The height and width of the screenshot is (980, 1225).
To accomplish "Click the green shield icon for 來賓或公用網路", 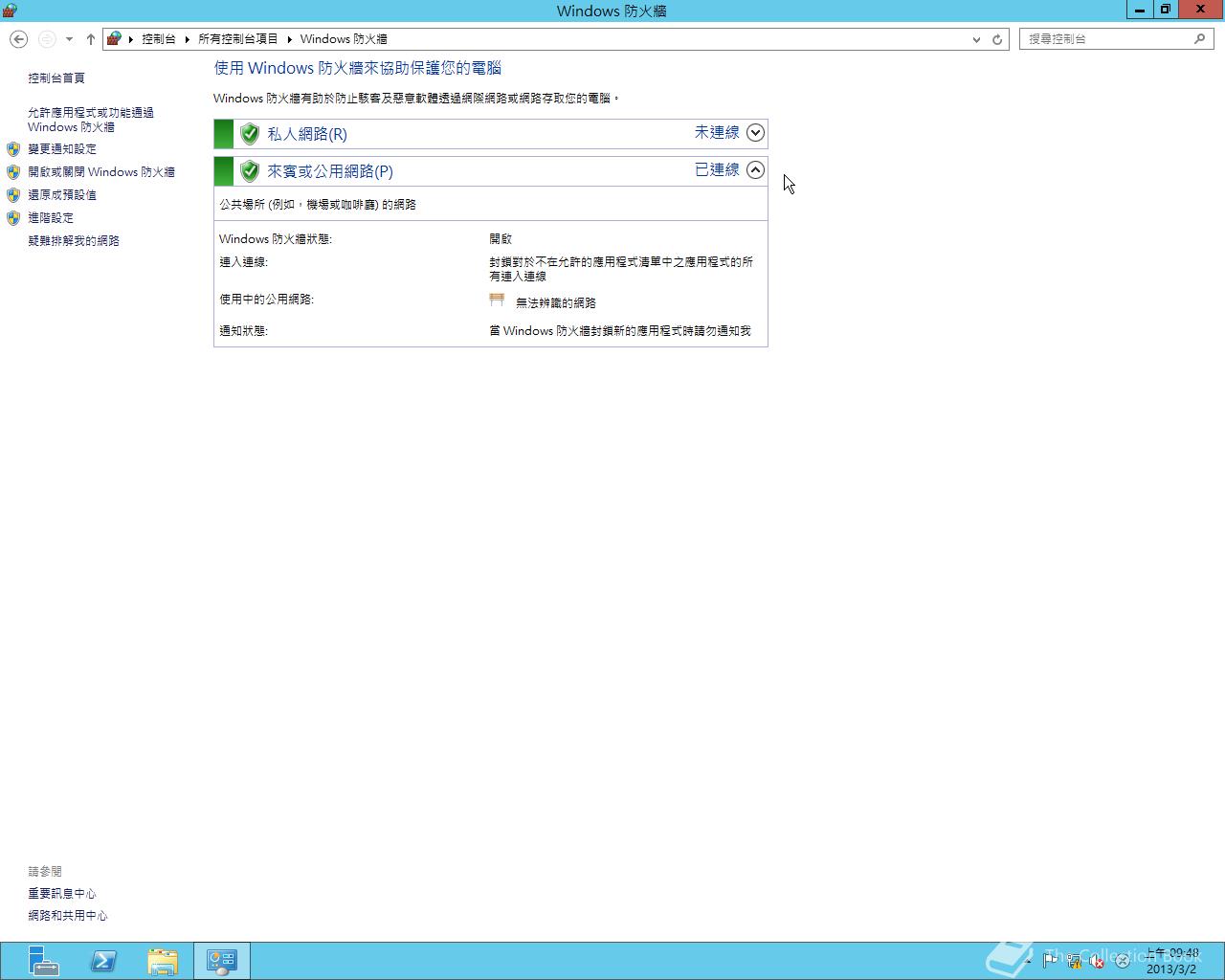I will click(x=250, y=171).
